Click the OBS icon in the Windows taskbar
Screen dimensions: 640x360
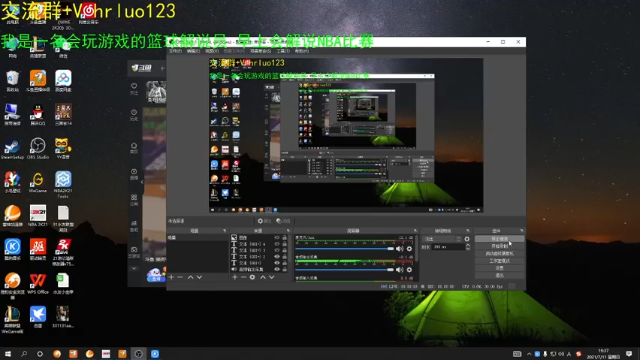coord(138,354)
